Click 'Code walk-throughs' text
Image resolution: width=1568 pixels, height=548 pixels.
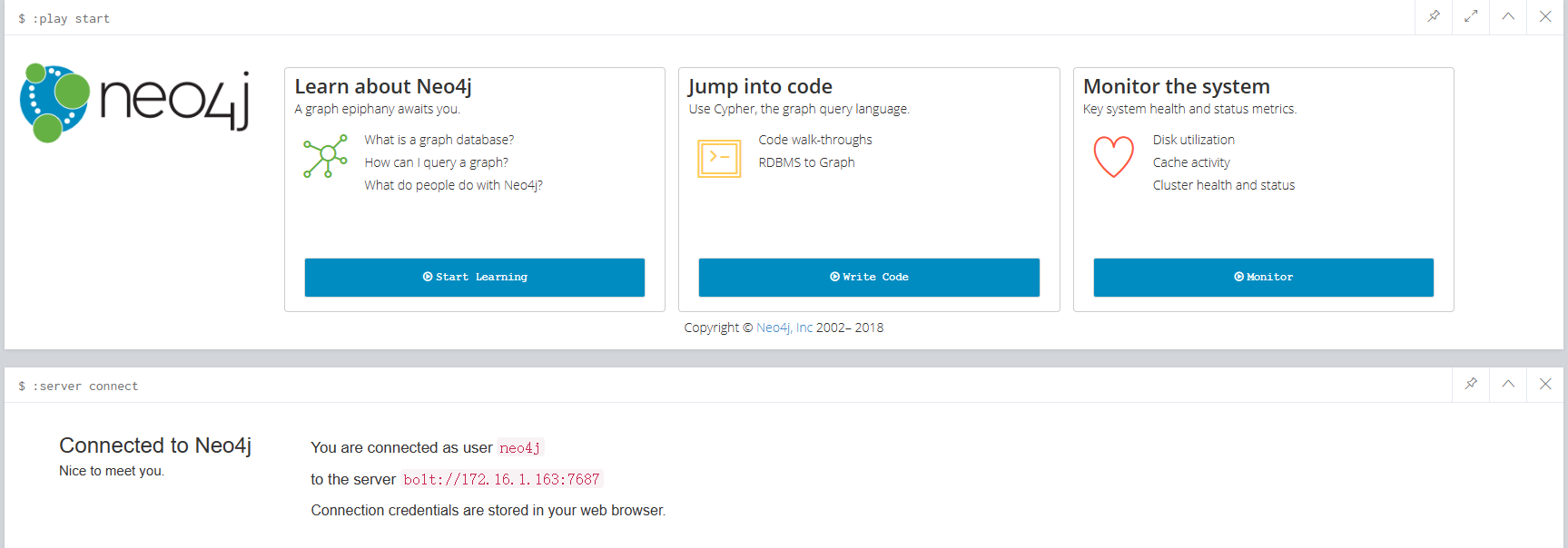pos(815,140)
